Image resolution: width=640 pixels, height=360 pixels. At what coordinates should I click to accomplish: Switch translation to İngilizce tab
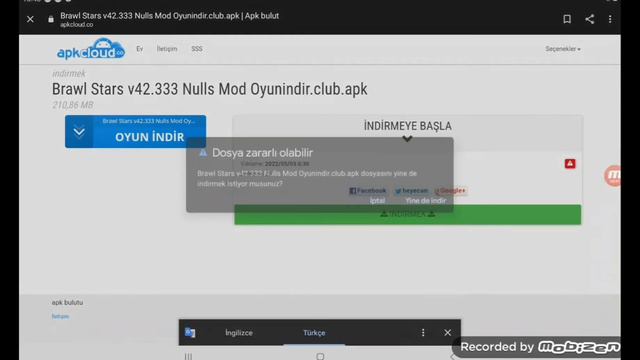239,333
